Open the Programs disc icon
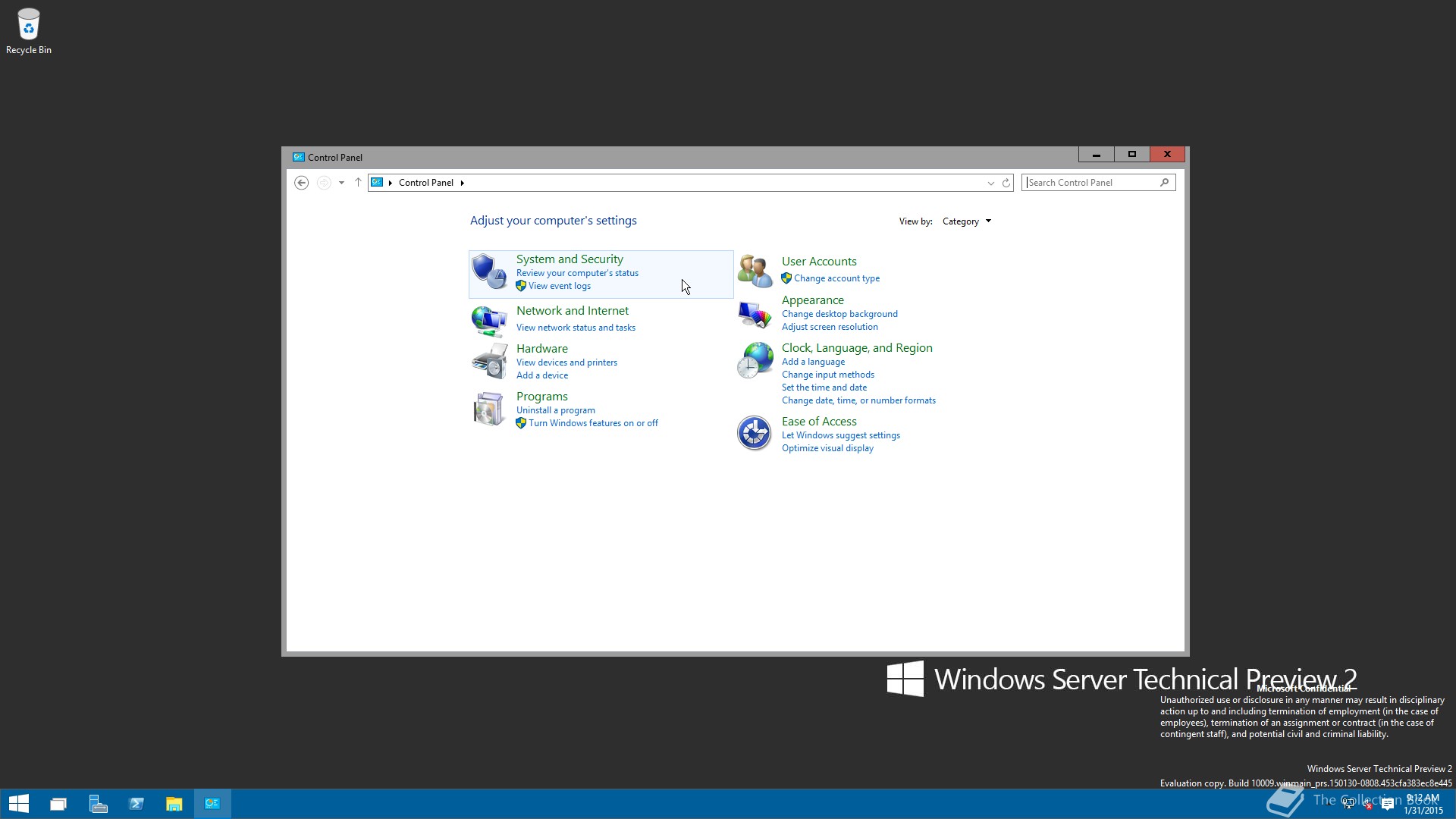The width and height of the screenshot is (1456, 819). click(489, 409)
